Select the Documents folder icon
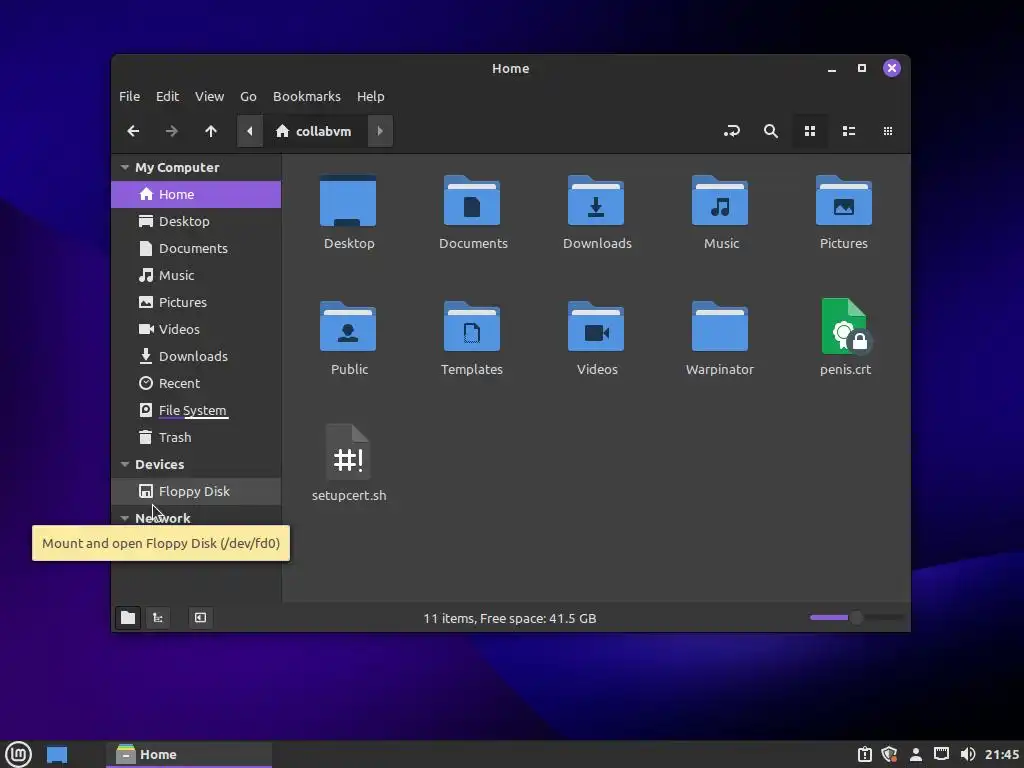 click(472, 201)
